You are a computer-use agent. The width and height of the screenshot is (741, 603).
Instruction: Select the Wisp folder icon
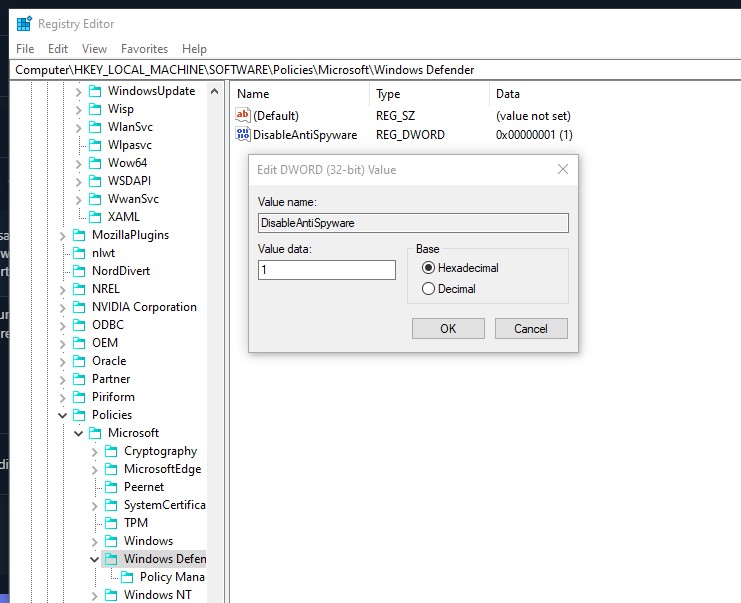pos(95,109)
